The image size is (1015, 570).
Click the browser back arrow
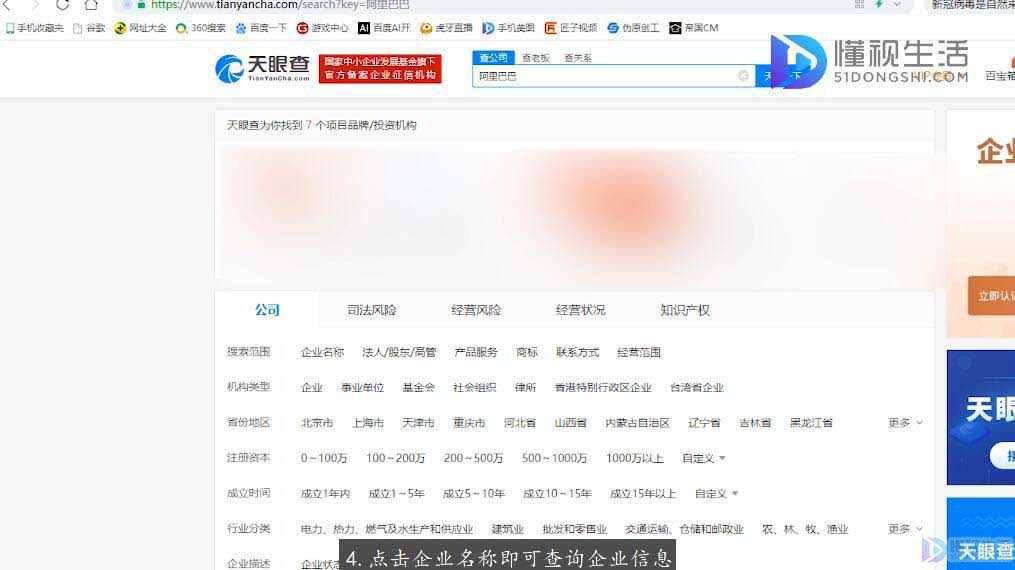tap(8, 5)
